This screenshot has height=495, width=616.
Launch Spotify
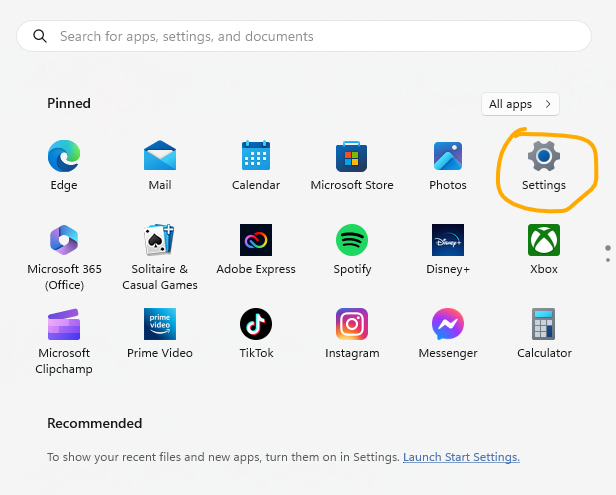(352, 249)
